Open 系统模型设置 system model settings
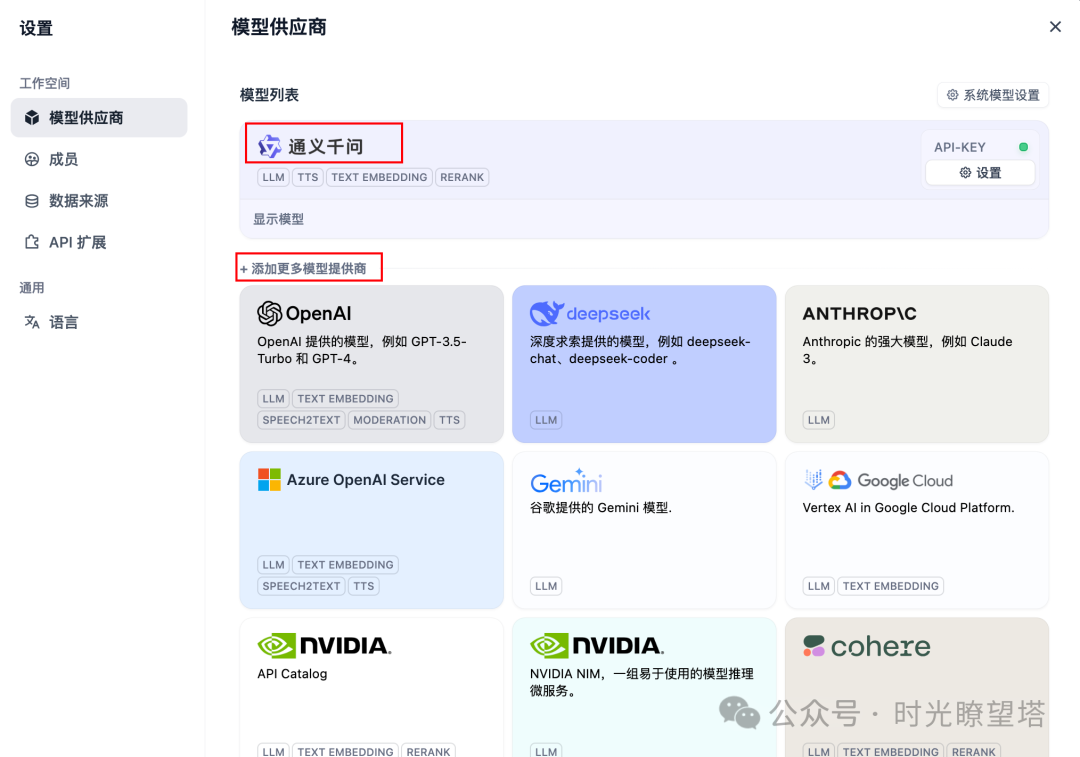The height and width of the screenshot is (757, 1080). click(x=993, y=95)
